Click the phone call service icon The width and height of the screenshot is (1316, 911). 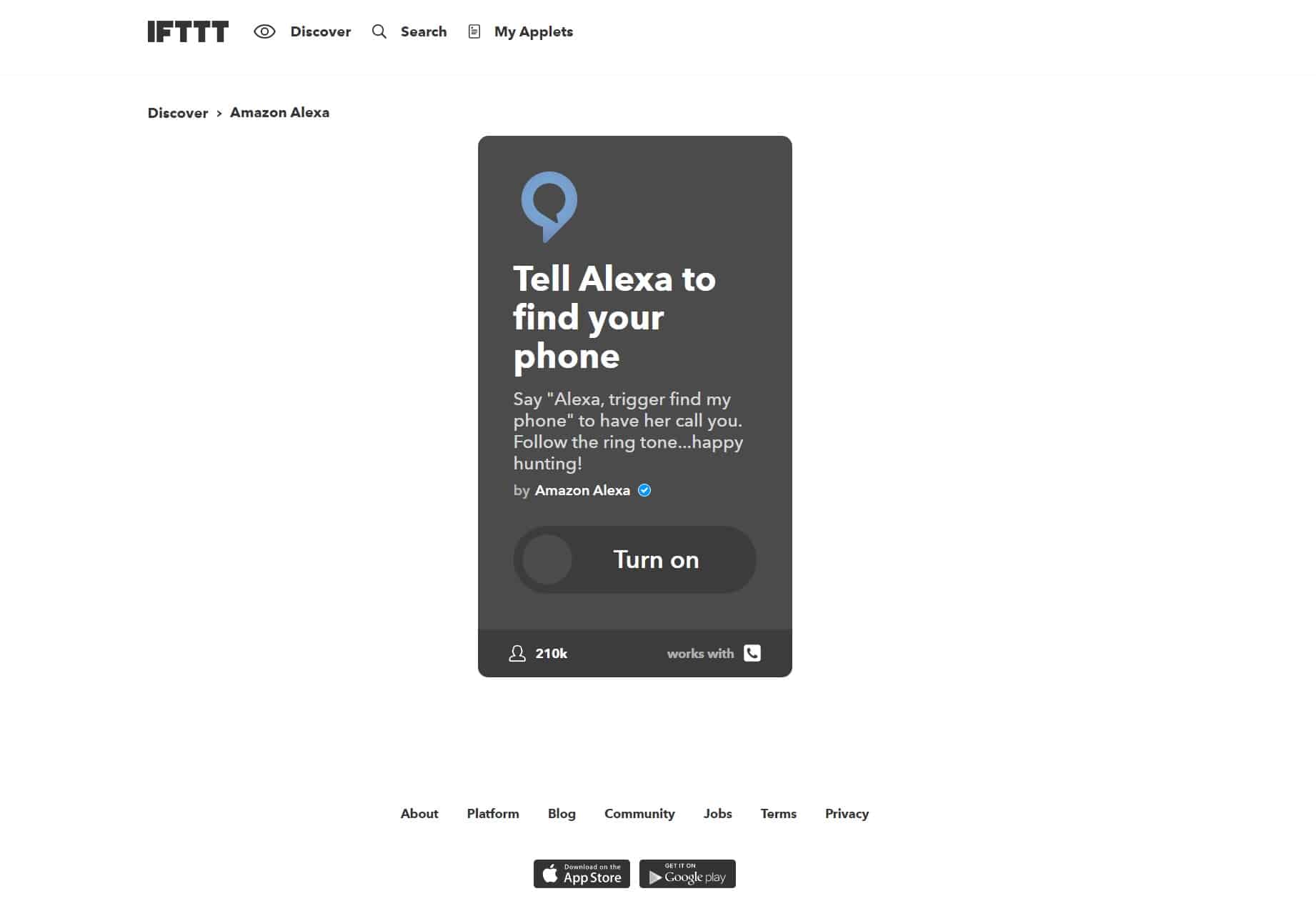tap(752, 653)
